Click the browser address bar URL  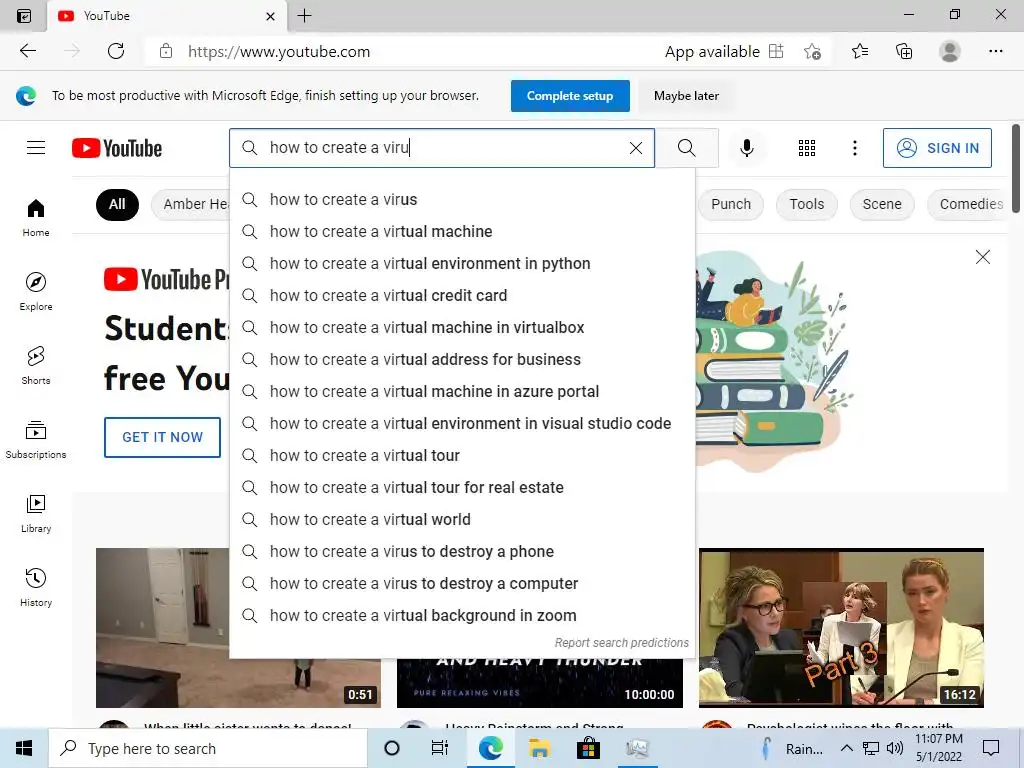(279, 52)
